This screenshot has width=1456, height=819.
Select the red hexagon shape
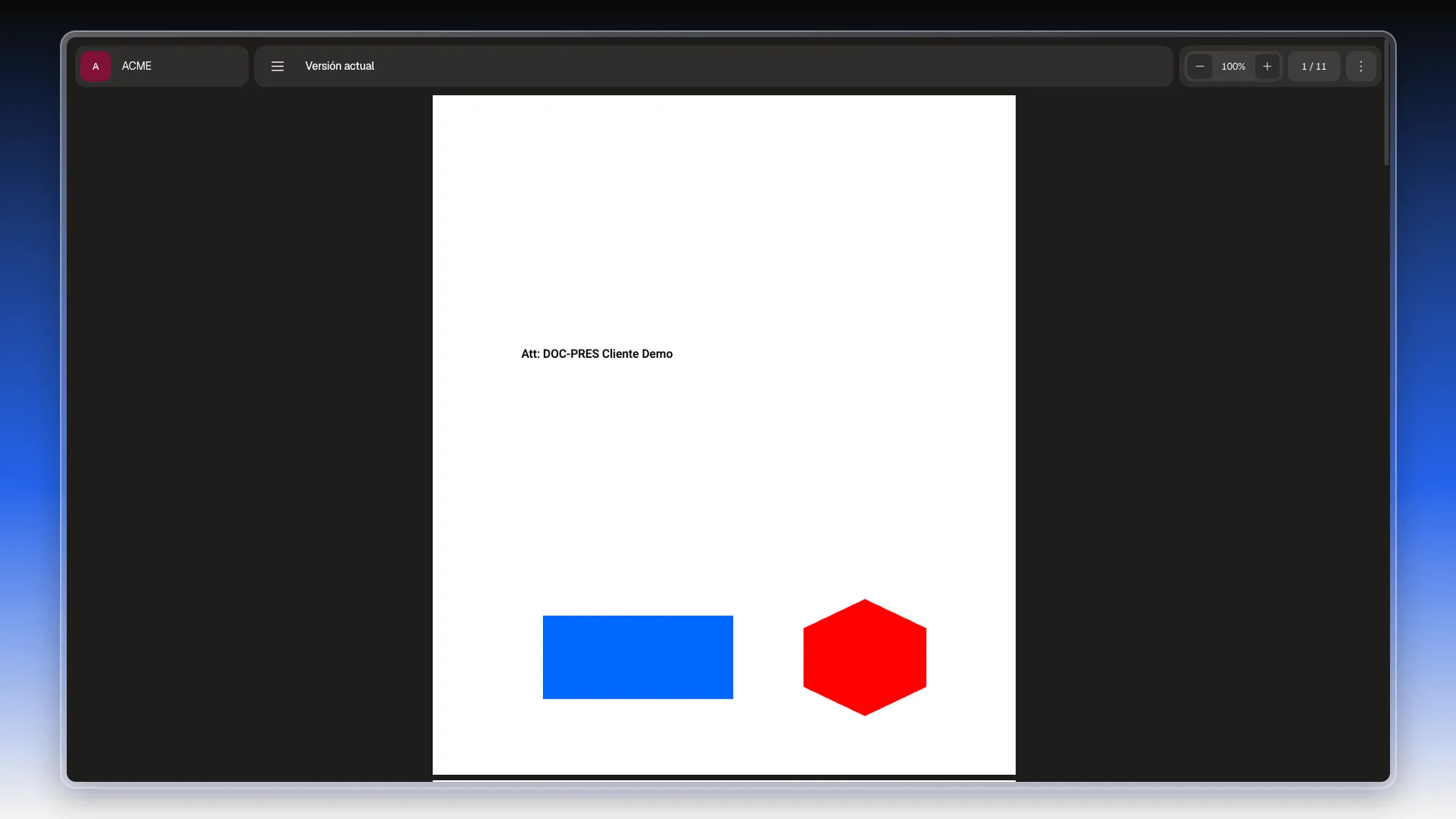coord(864,657)
